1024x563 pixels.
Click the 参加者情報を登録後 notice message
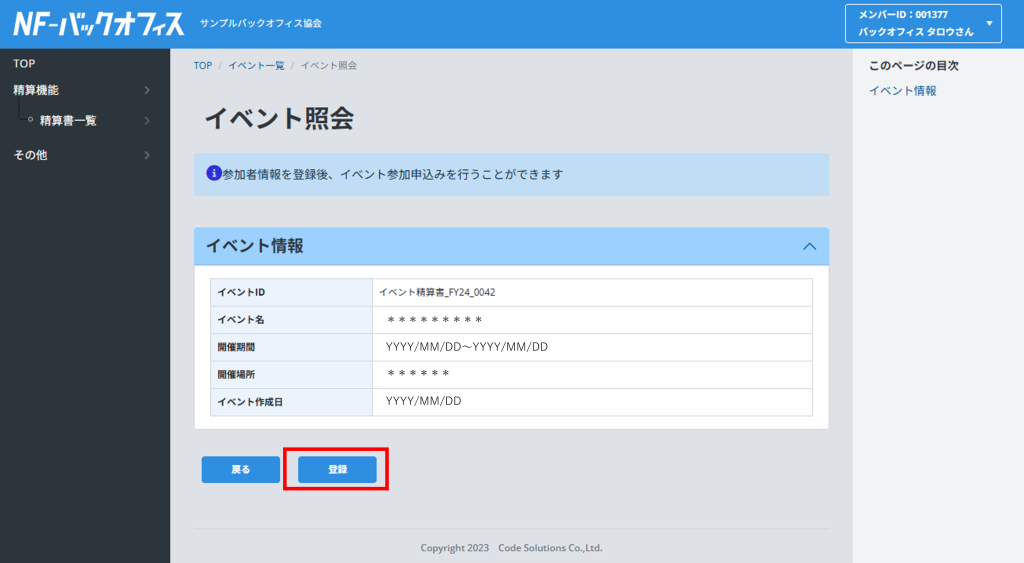392,174
